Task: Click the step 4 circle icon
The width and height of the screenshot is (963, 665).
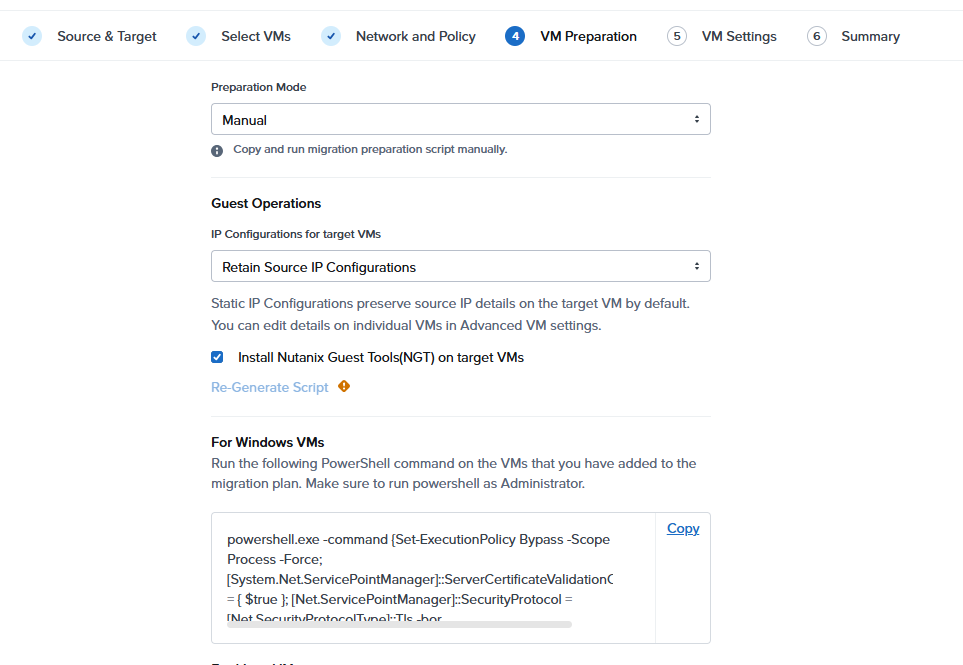Action: 515,37
